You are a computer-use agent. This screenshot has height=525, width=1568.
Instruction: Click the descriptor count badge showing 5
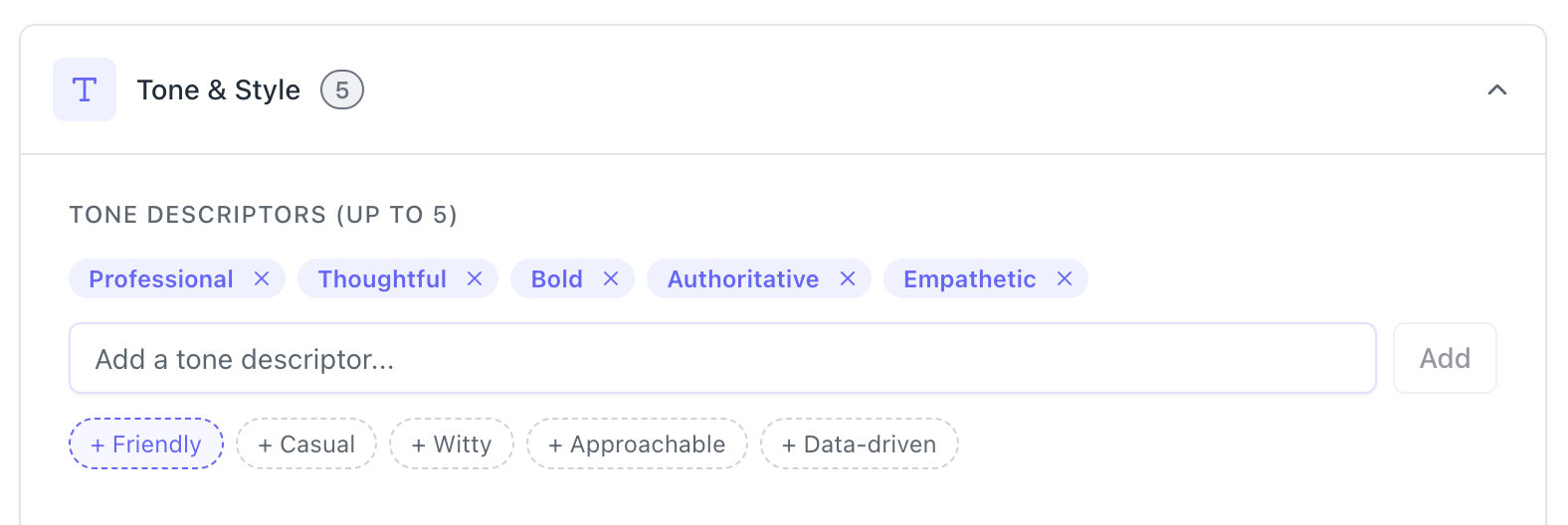[x=341, y=90]
